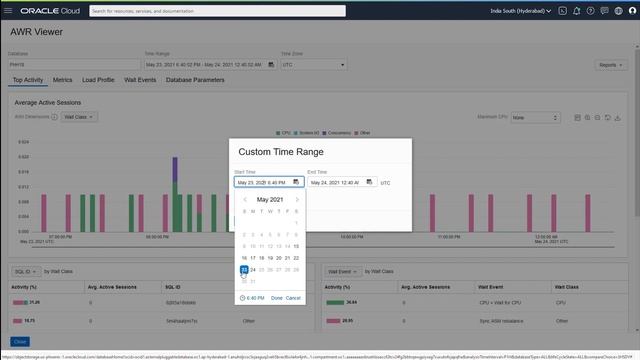Click the Start Time input field
640x360 pixels.
269,182
